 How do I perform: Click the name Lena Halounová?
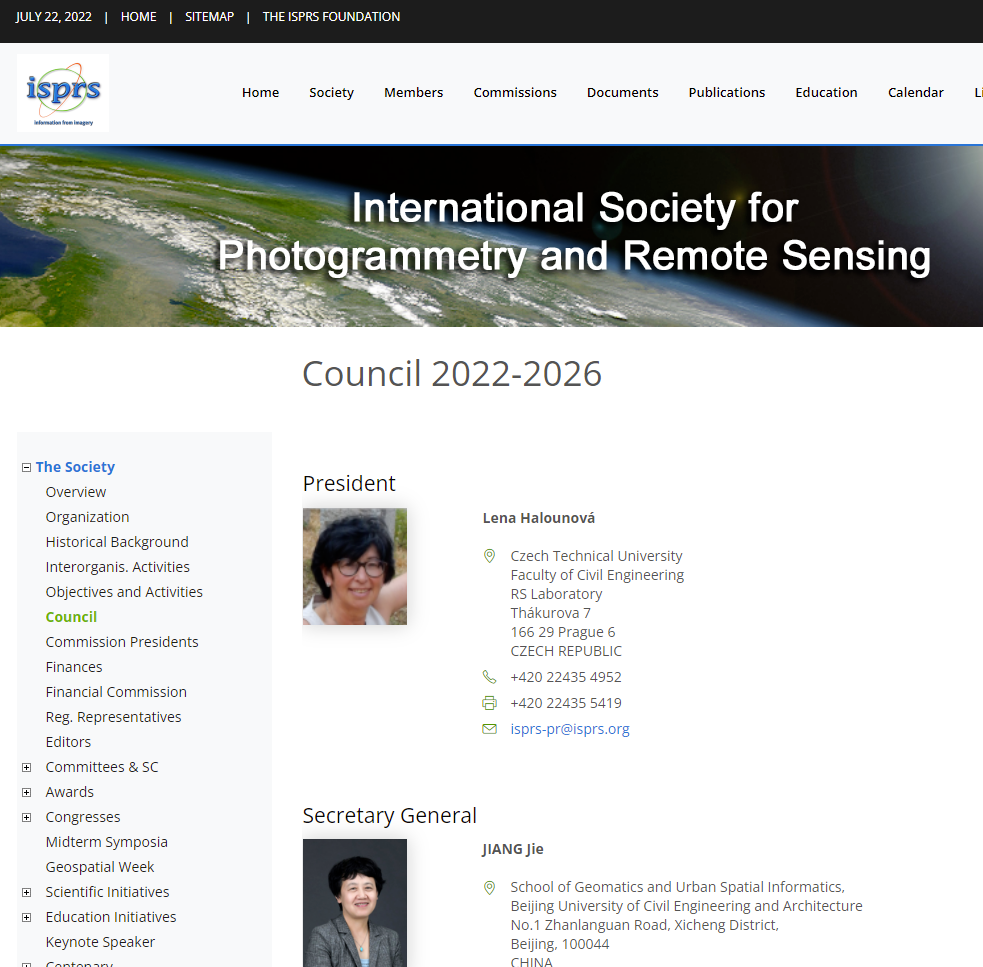(539, 518)
